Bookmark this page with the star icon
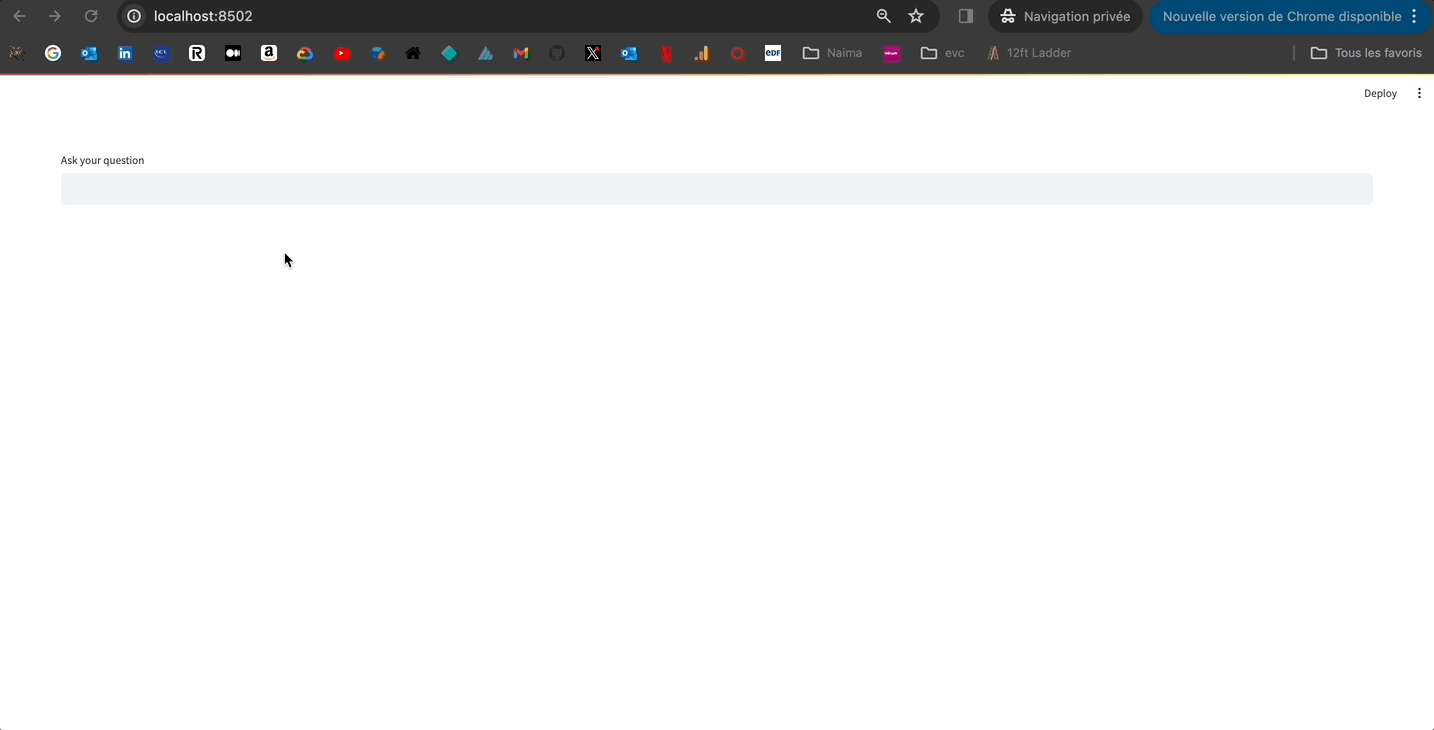Image resolution: width=1434 pixels, height=730 pixels. click(x=916, y=16)
